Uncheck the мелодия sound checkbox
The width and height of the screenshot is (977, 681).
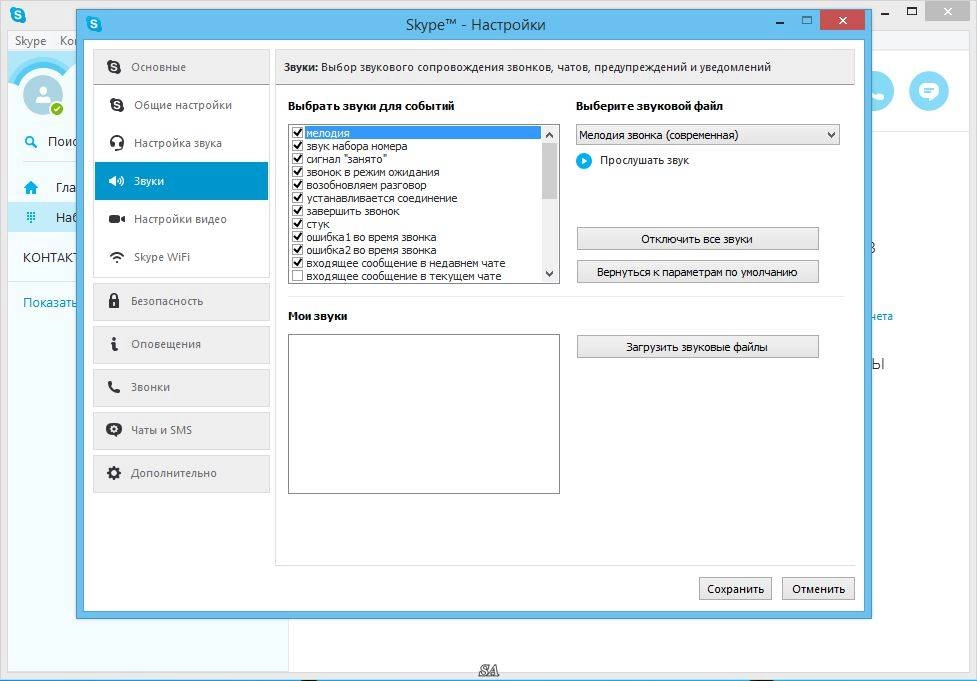point(298,133)
